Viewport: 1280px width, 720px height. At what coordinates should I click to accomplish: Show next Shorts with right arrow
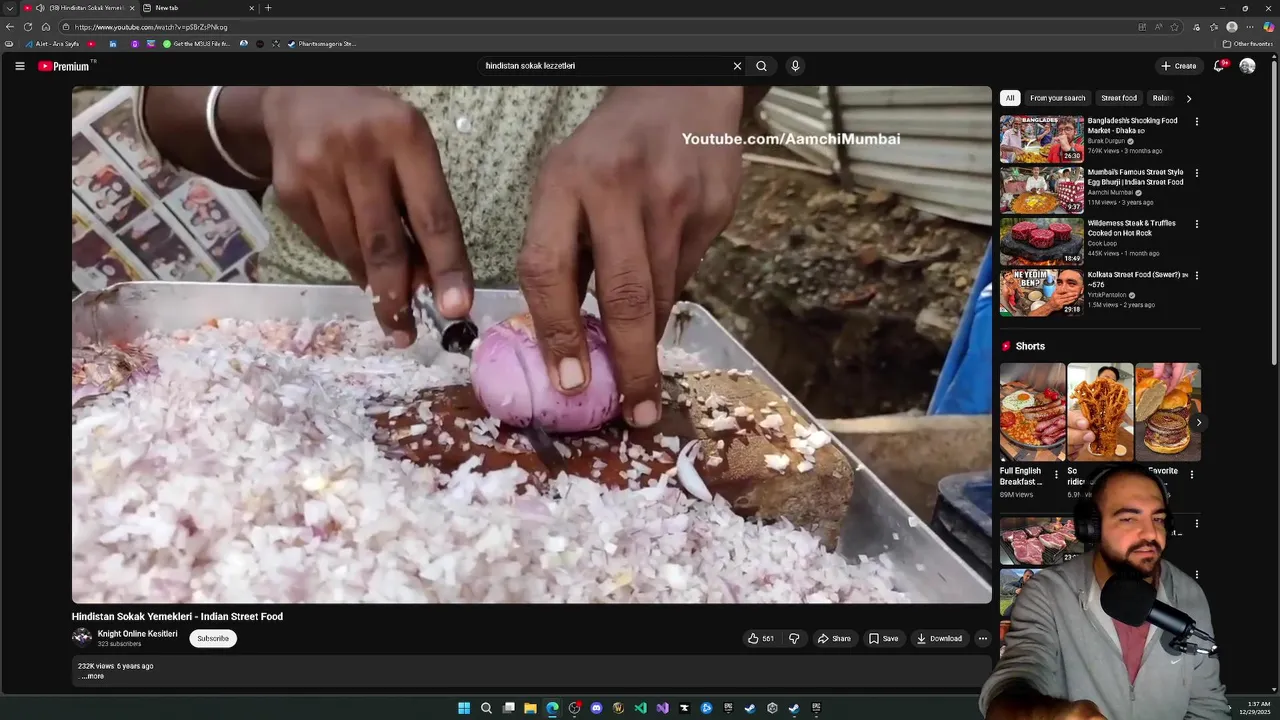pyautogui.click(x=1198, y=422)
